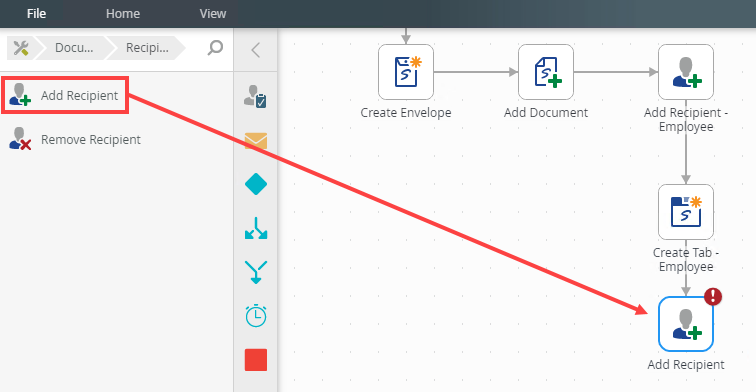Go to the Docu... breadcrumb
Viewport: 756px width, 392px height.
click(x=74, y=48)
